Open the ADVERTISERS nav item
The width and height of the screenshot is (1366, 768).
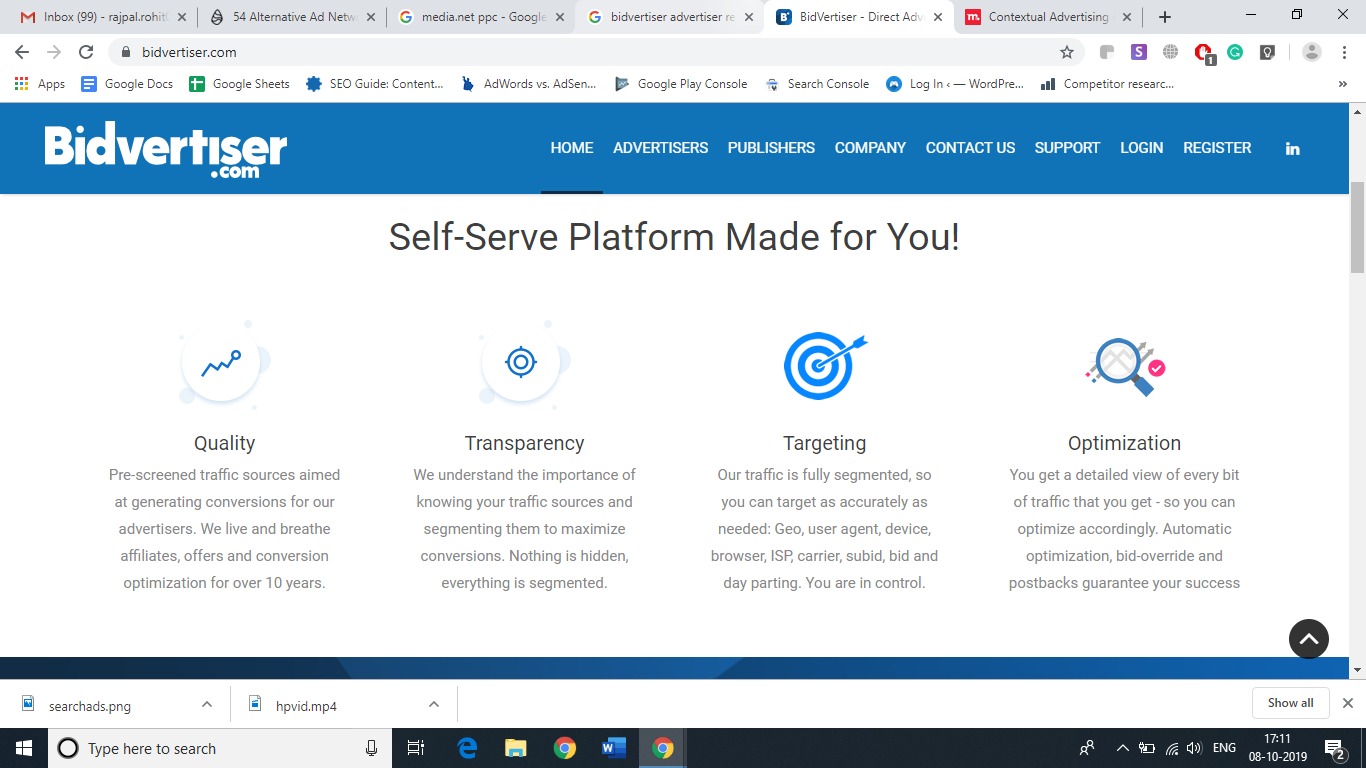[x=660, y=148]
